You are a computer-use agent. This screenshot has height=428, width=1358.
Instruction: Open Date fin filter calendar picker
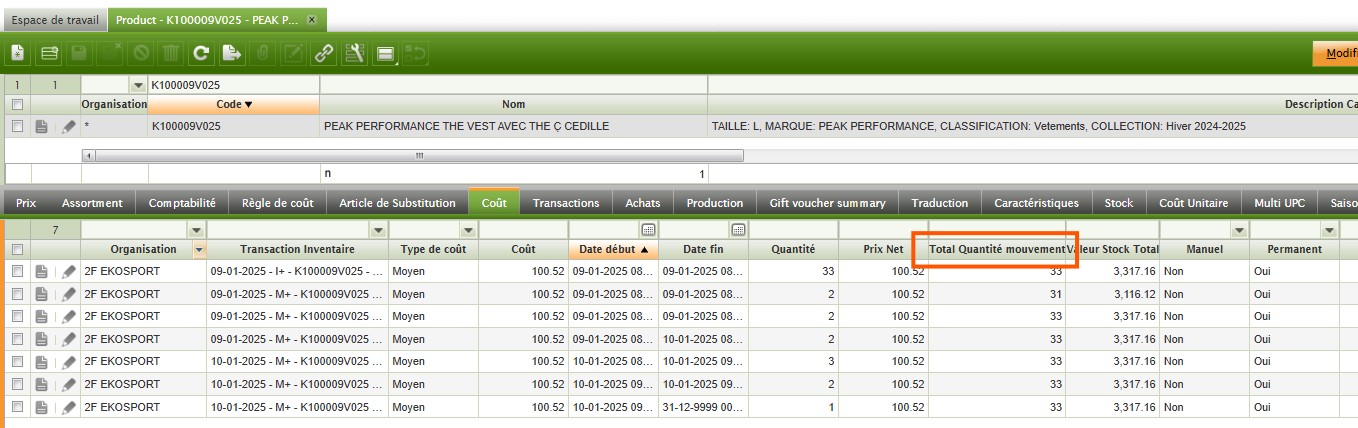pyautogui.click(x=738, y=230)
